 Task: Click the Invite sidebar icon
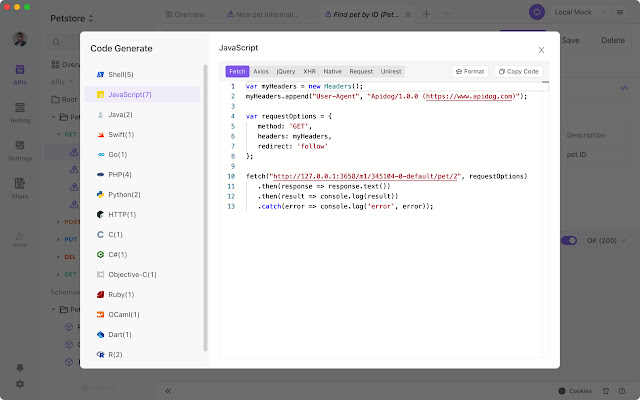pyautogui.click(x=20, y=240)
